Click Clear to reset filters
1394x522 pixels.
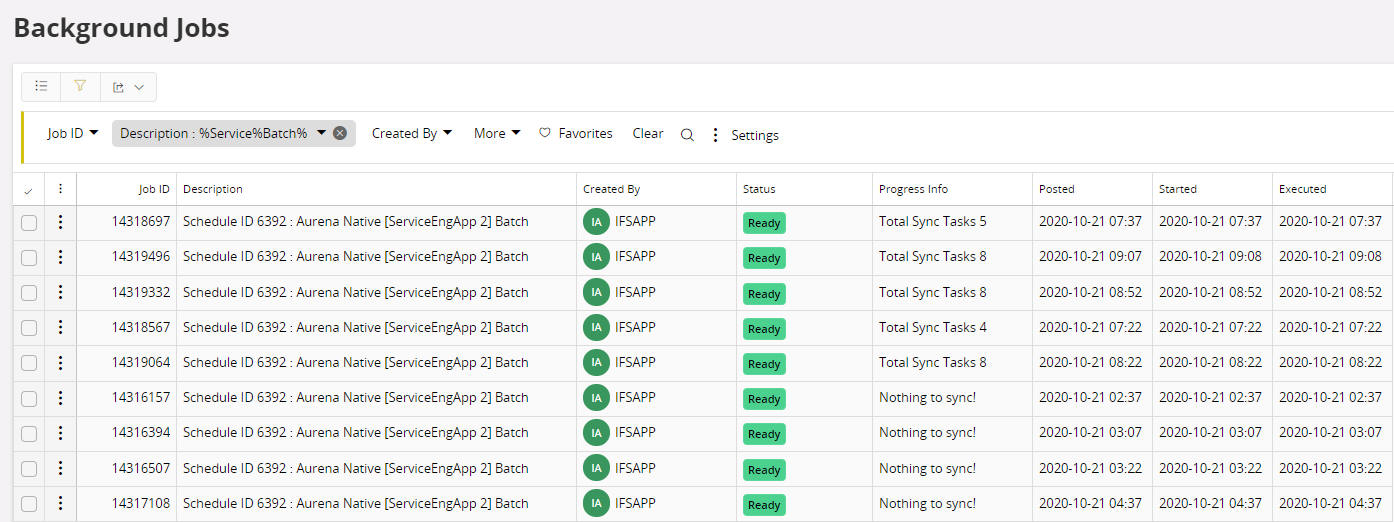click(x=648, y=133)
